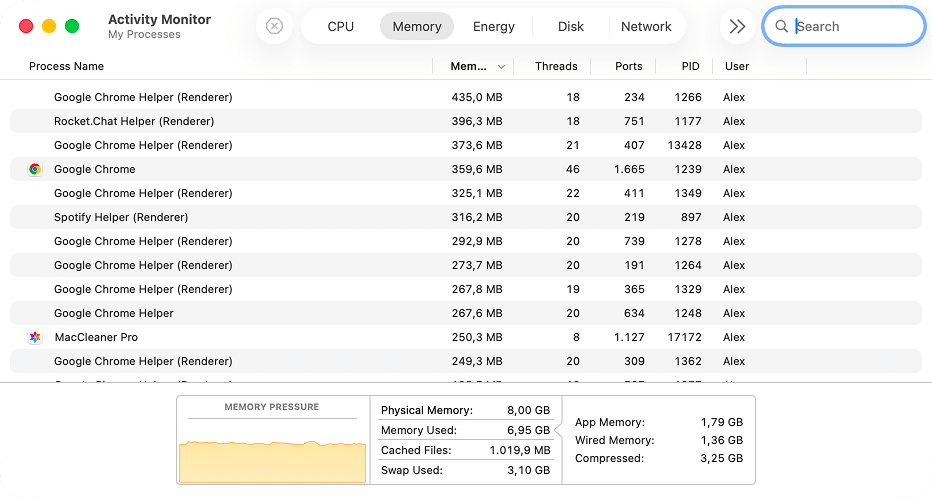Sort by PID column header
Image resolution: width=932 pixels, height=499 pixels.
[x=691, y=67]
